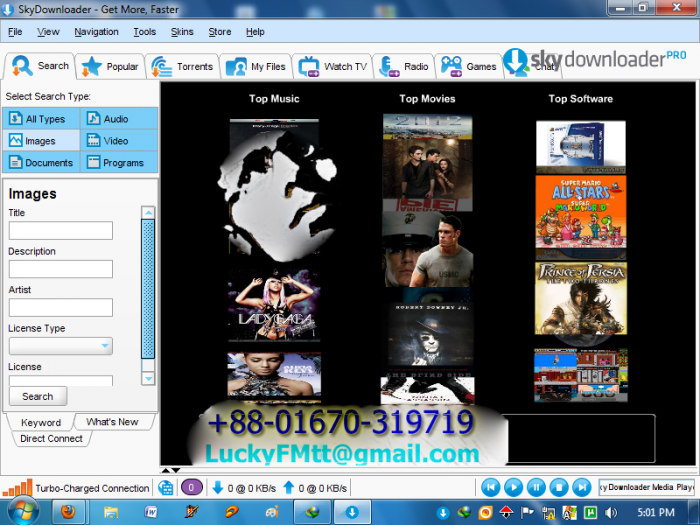Skip to next track in media player

[582, 487]
